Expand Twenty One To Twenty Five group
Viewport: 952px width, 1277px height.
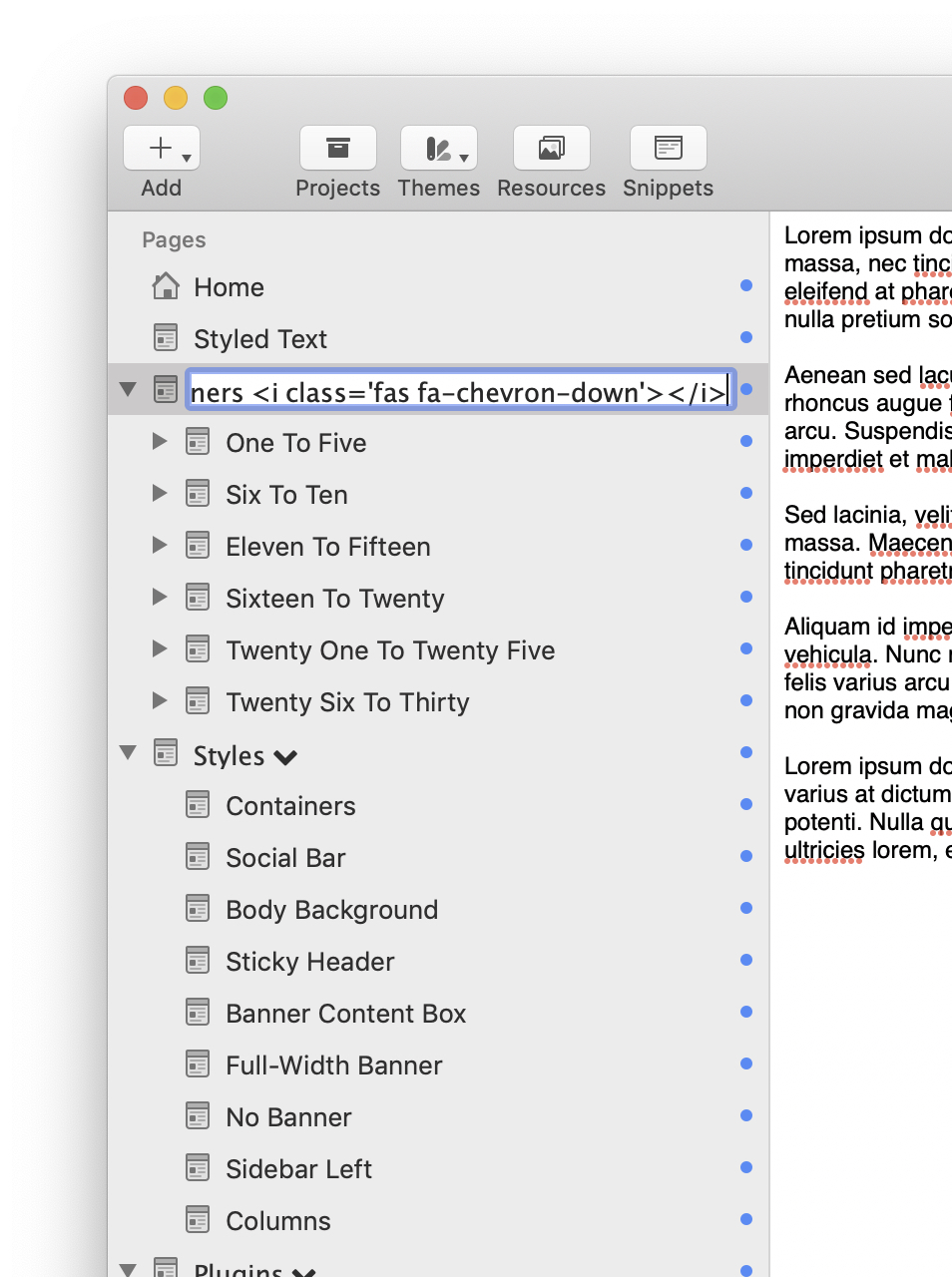coord(160,648)
